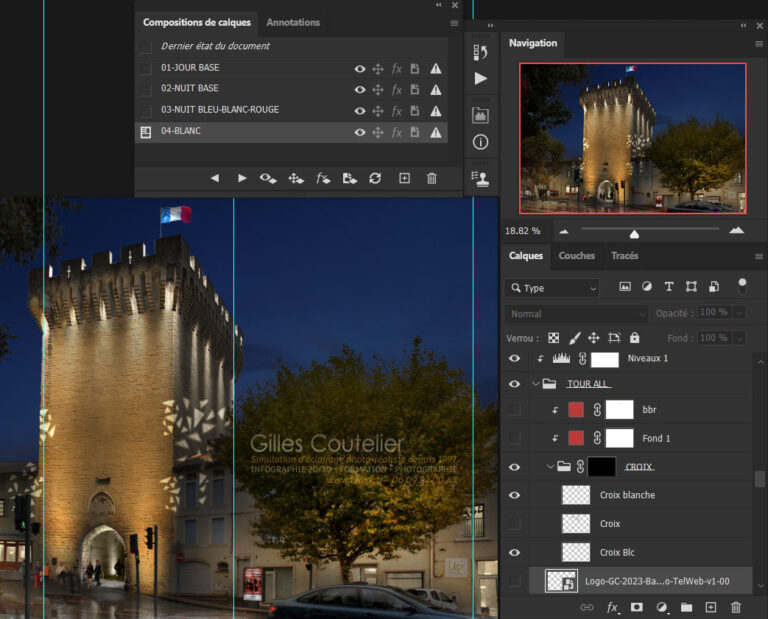Image resolution: width=768 pixels, height=619 pixels.
Task: Open the layer filter Type dropdown
Action: pyautogui.click(x=552, y=288)
